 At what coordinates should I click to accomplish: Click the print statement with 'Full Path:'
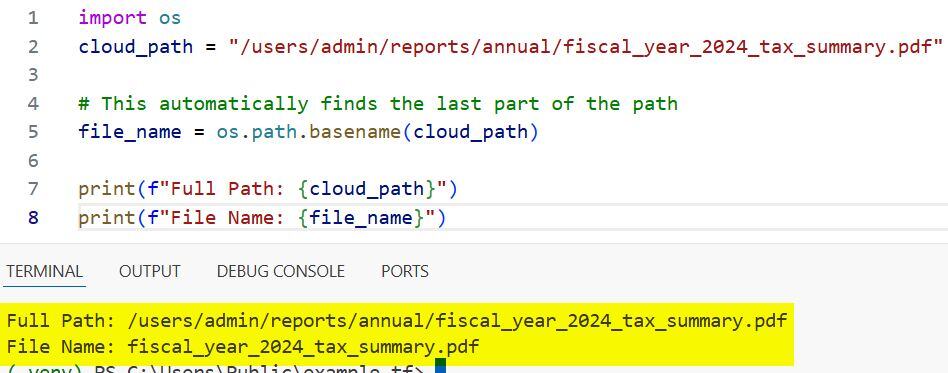268,189
